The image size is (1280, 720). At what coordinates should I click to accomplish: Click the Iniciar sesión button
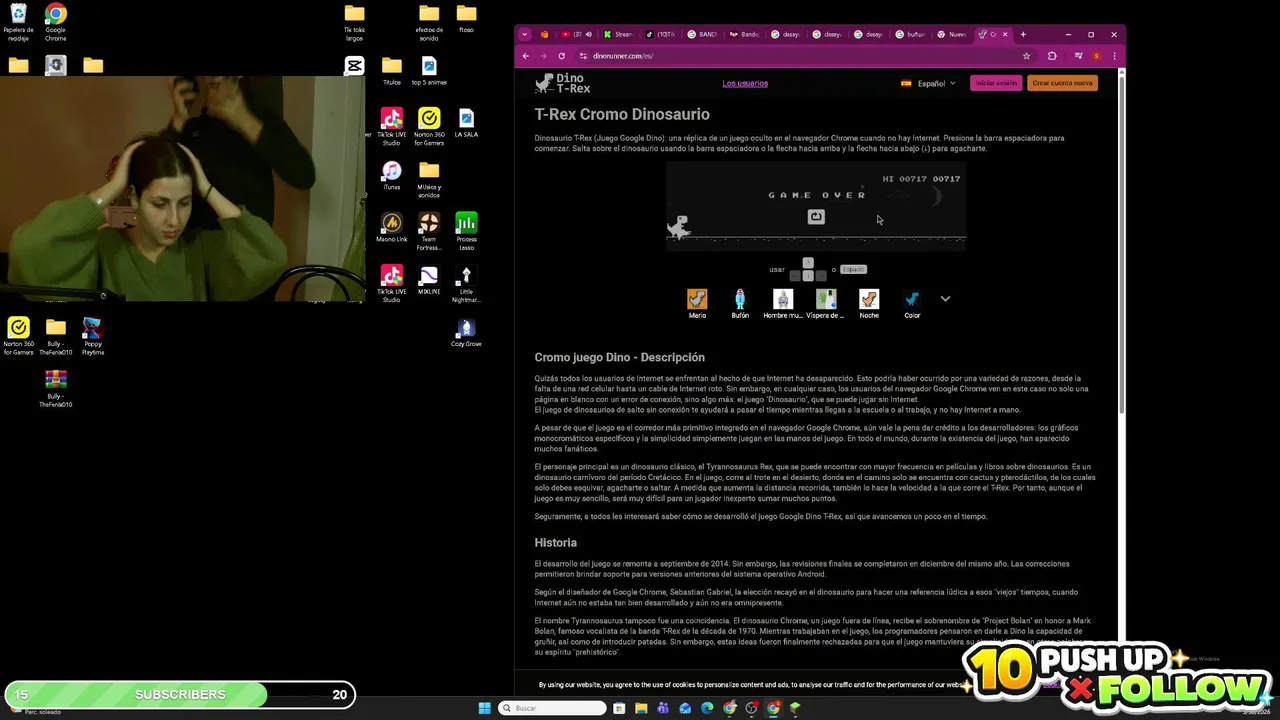tap(995, 83)
